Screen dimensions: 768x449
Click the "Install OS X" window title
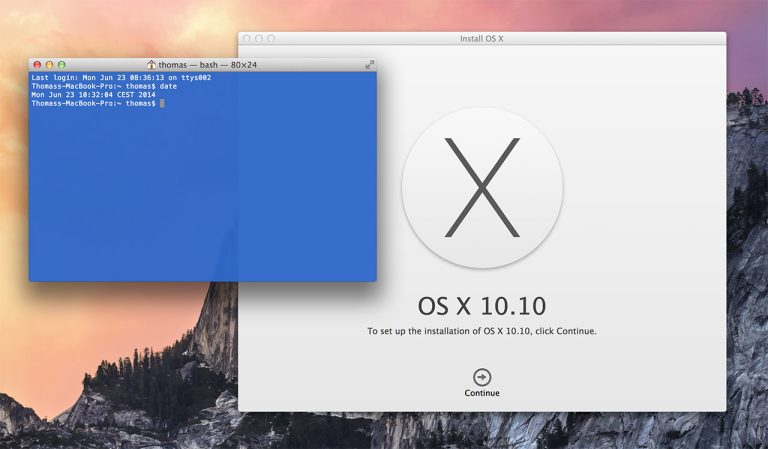click(x=481, y=38)
